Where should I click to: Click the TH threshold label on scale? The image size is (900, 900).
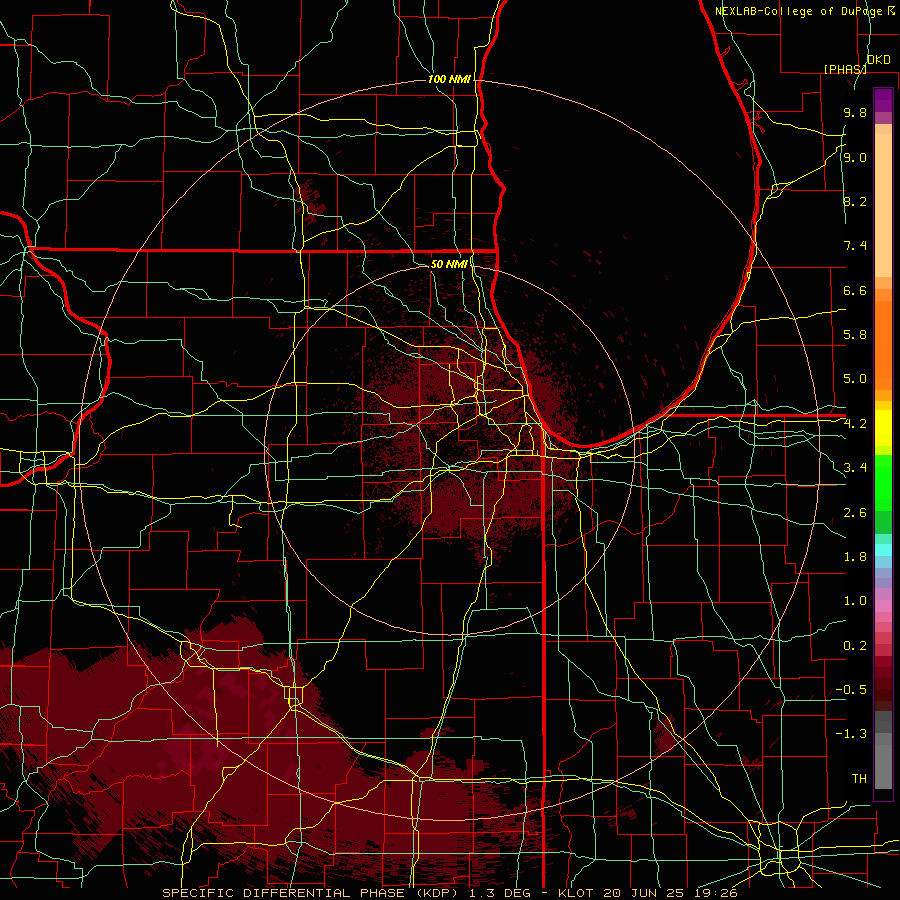[859, 779]
